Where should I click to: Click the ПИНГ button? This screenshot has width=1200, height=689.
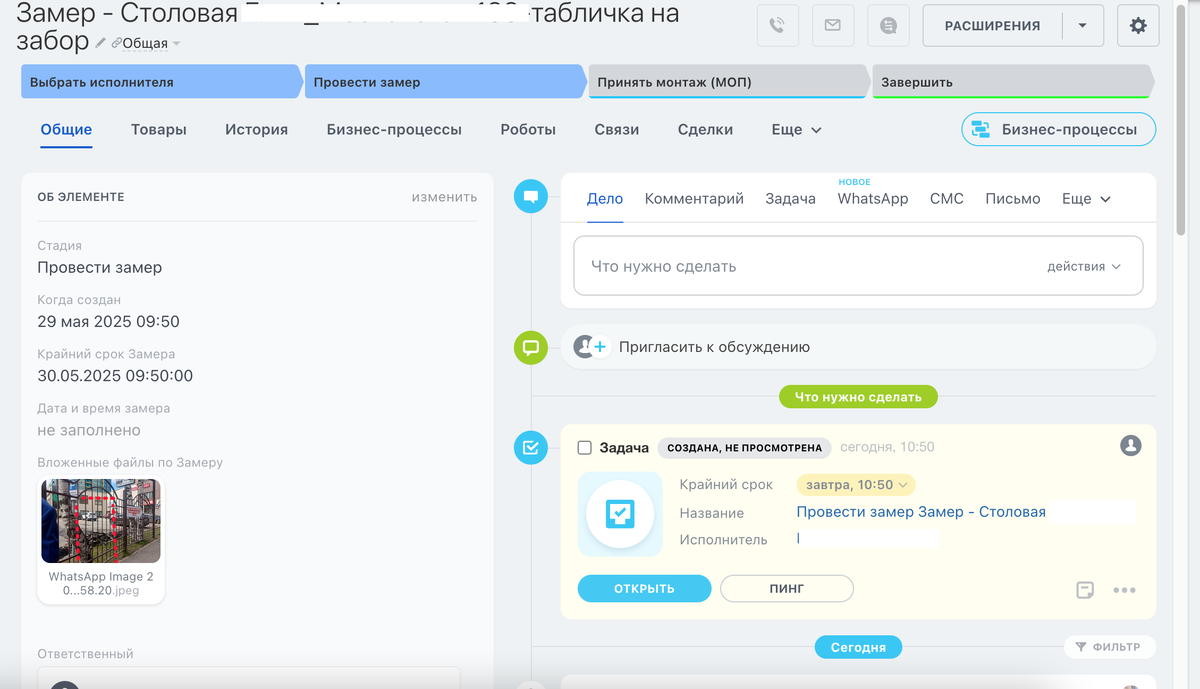click(x=787, y=589)
